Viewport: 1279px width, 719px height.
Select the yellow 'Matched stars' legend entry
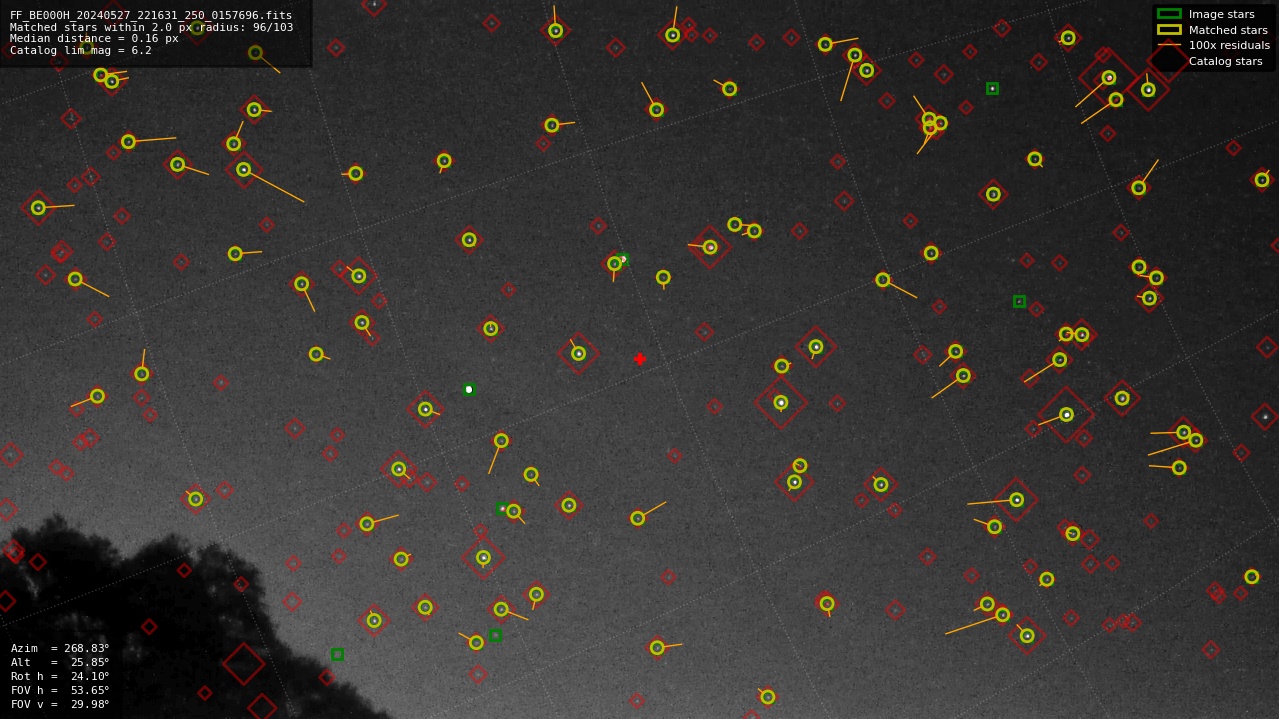coord(1213,30)
